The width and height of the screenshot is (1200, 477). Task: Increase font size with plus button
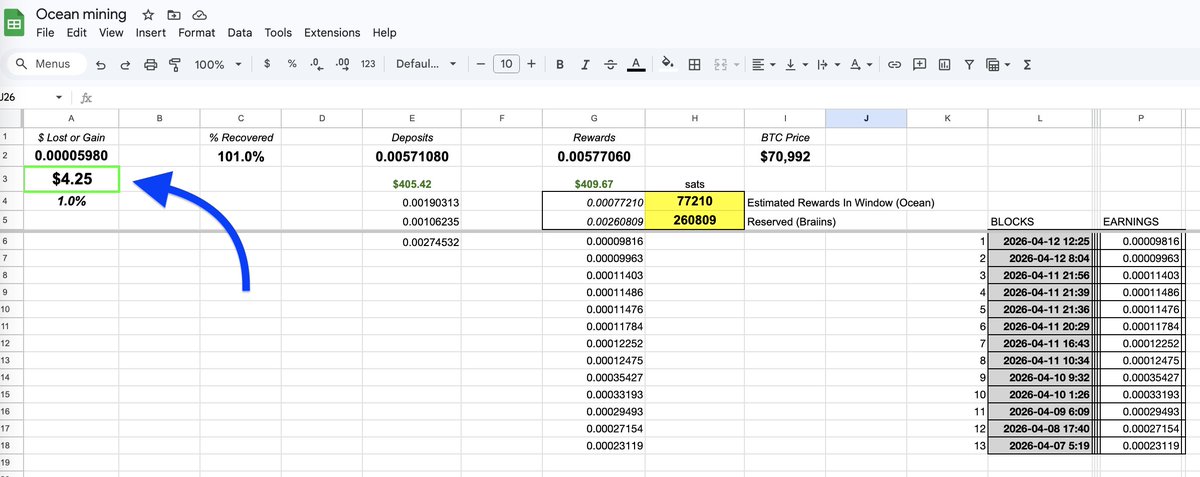click(531, 64)
